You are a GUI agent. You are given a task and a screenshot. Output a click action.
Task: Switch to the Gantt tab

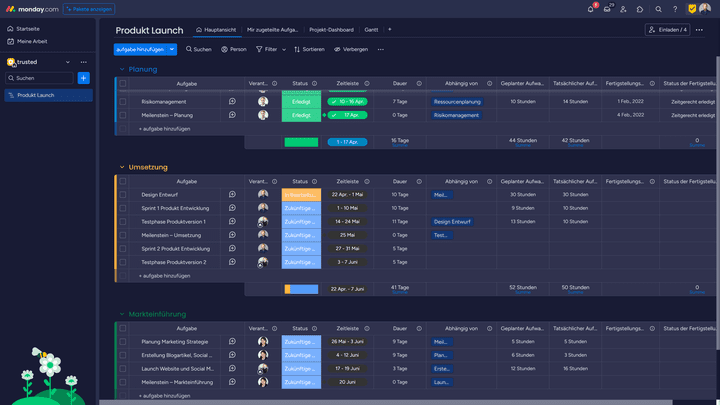(x=371, y=30)
